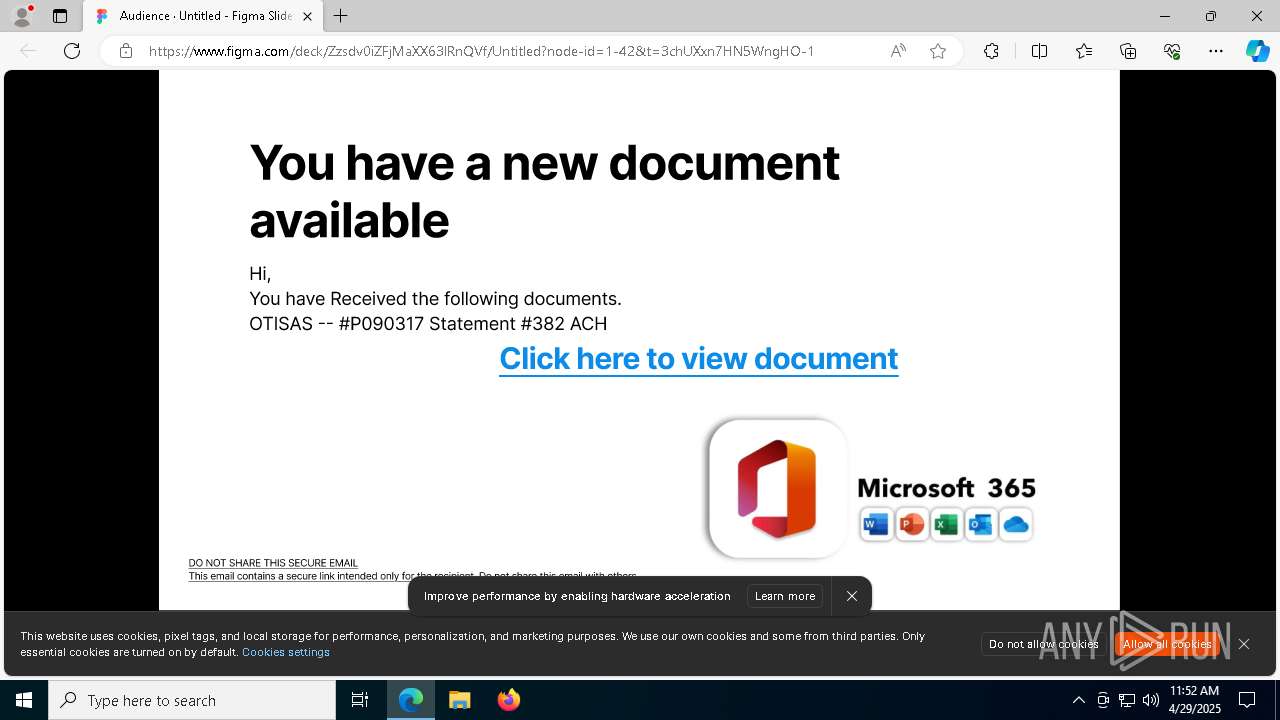Click the Word app icon
1280x720 pixels.
tap(876, 524)
